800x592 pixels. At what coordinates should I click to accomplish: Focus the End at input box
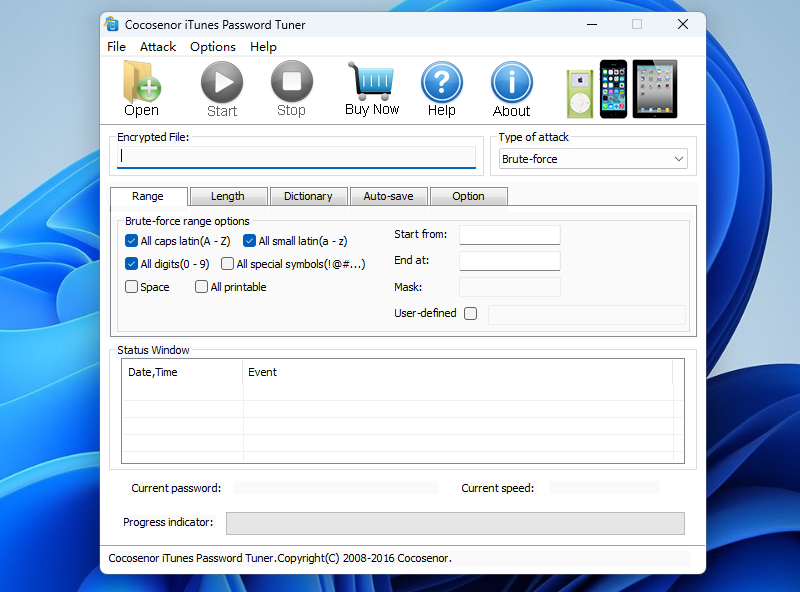pos(510,261)
